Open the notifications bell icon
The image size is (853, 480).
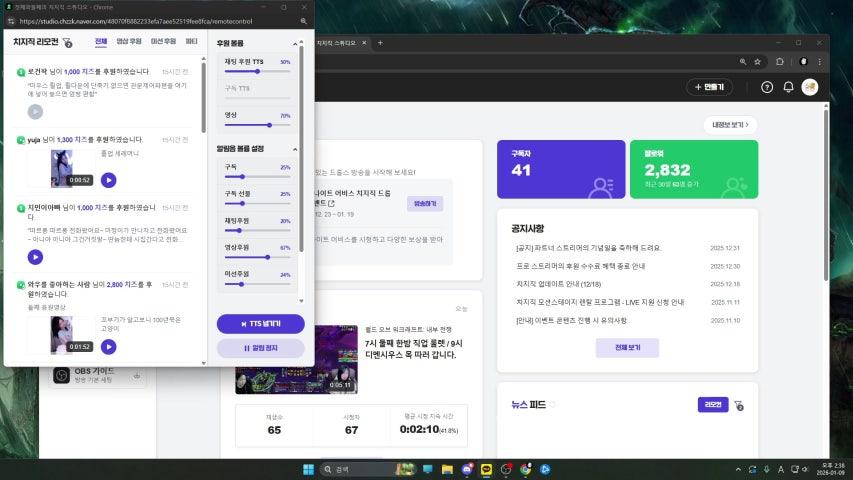(788, 87)
